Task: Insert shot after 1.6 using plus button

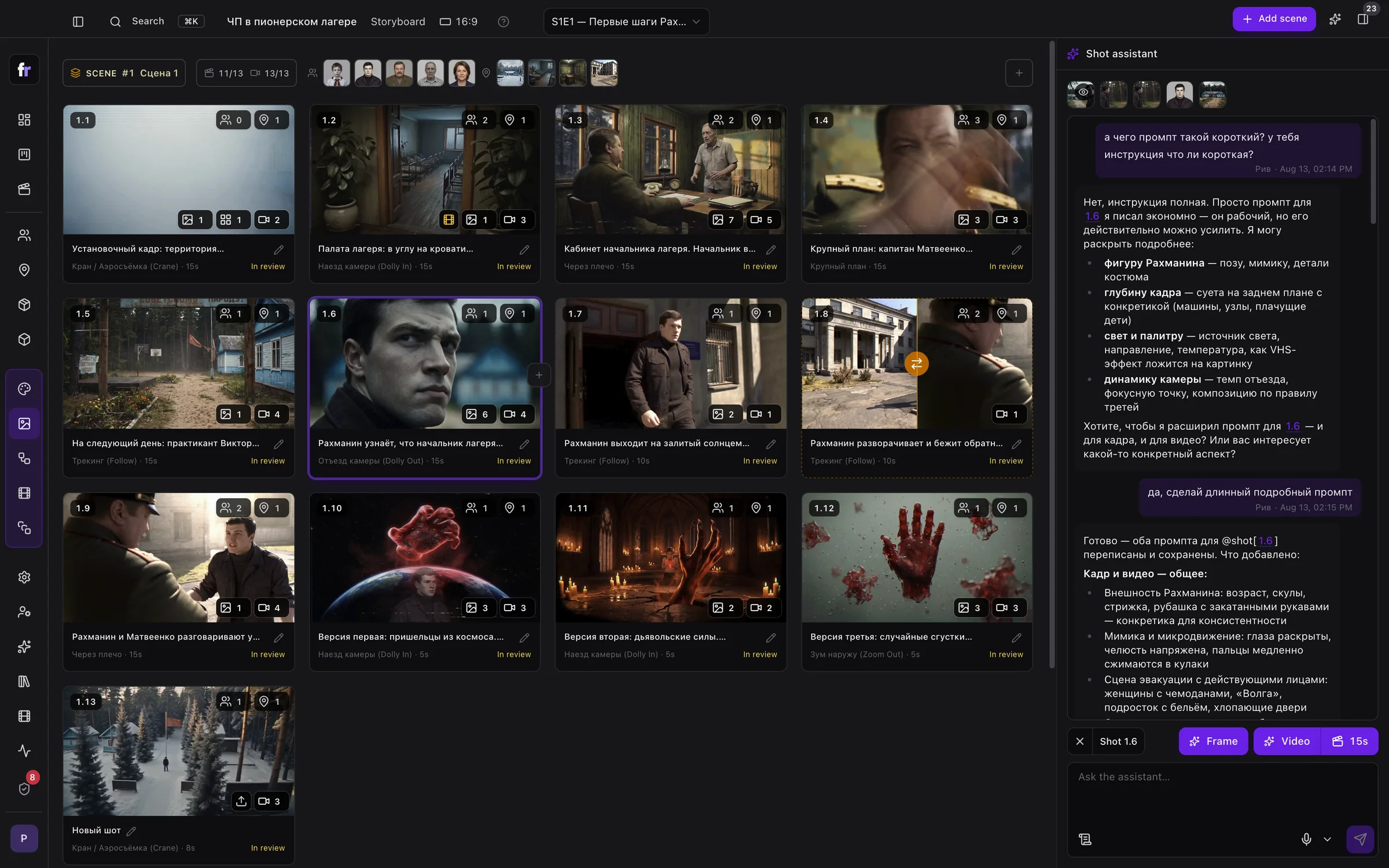Action: (x=539, y=375)
